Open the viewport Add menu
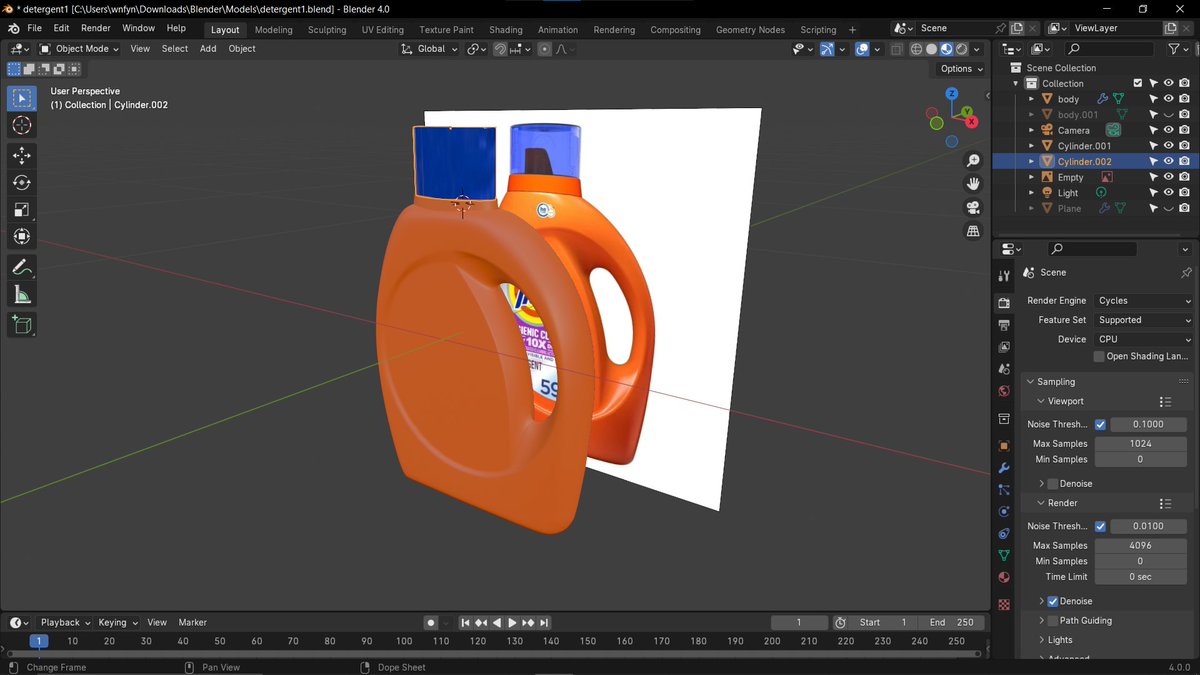The width and height of the screenshot is (1200, 675). click(x=208, y=48)
